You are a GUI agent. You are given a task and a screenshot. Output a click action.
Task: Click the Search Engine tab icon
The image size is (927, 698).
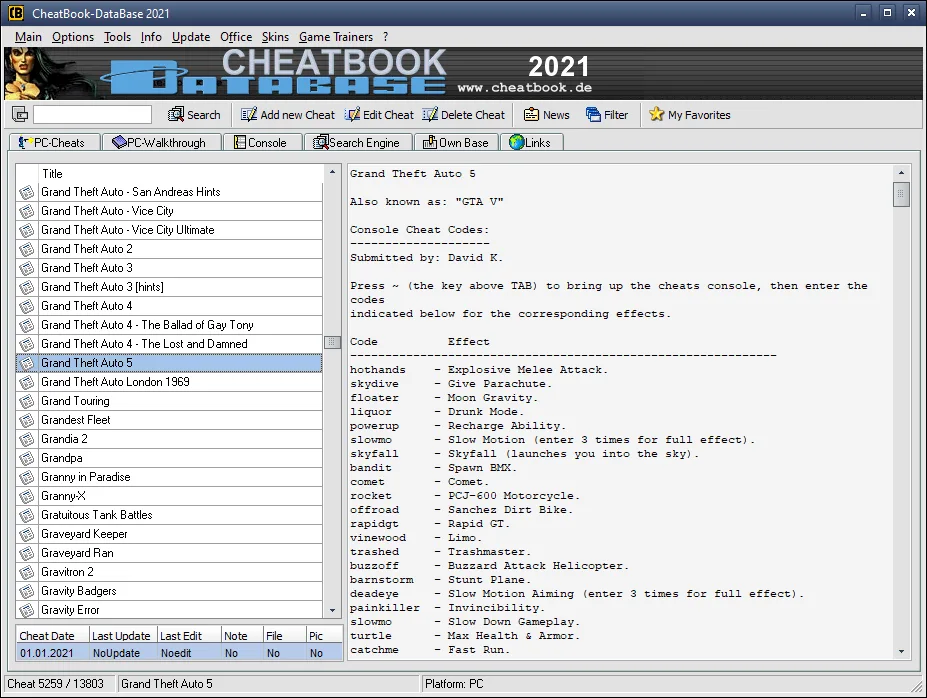pos(320,142)
